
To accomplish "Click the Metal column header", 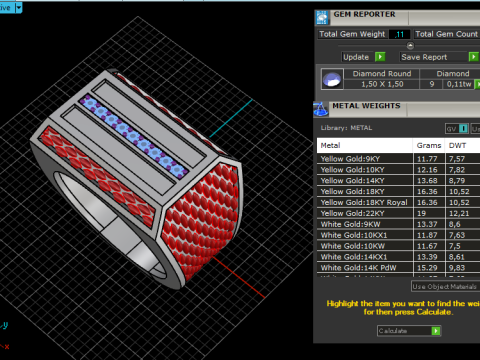I will coord(365,146).
